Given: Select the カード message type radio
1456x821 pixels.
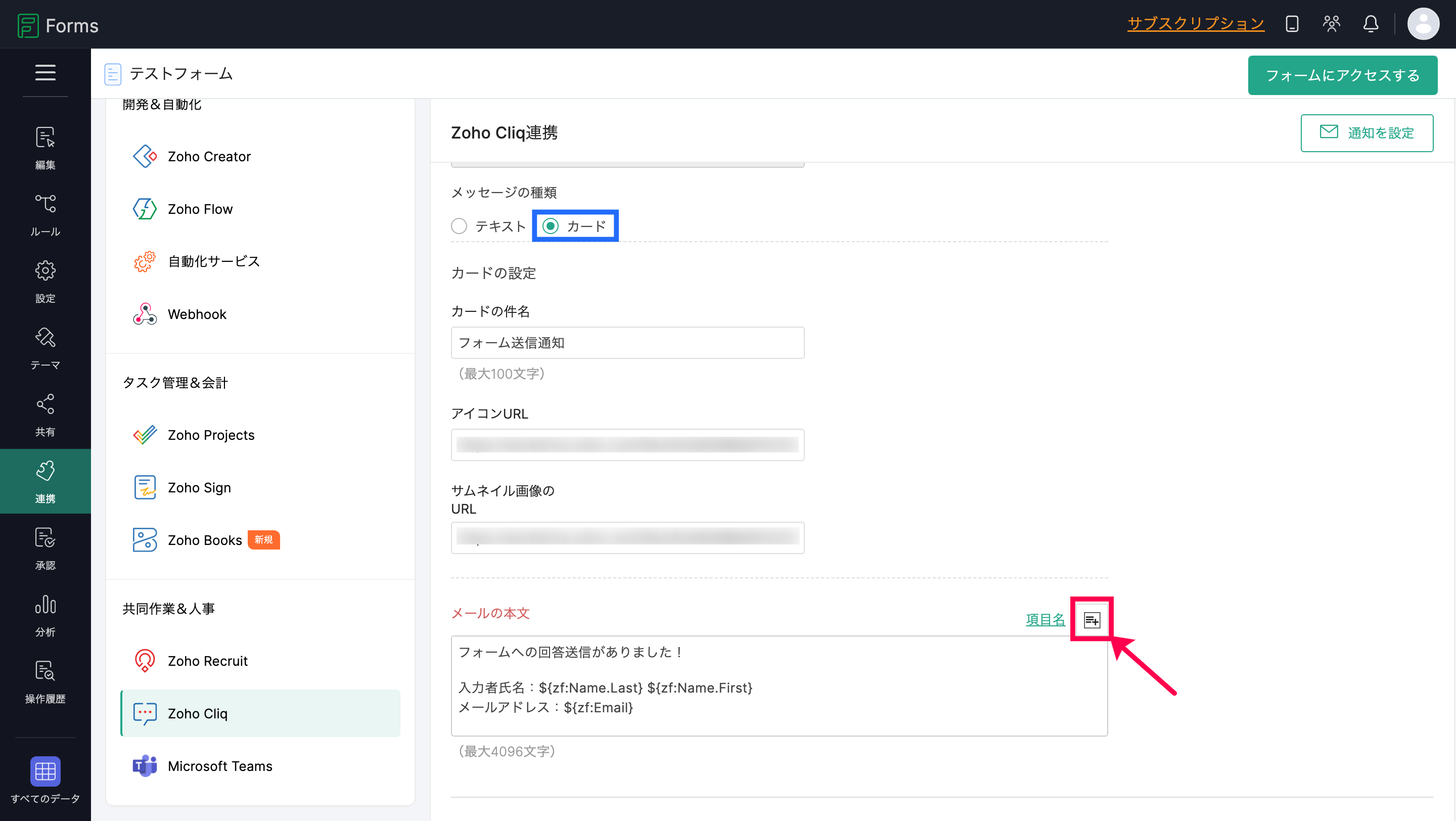Looking at the screenshot, I should tap(551, 226).
